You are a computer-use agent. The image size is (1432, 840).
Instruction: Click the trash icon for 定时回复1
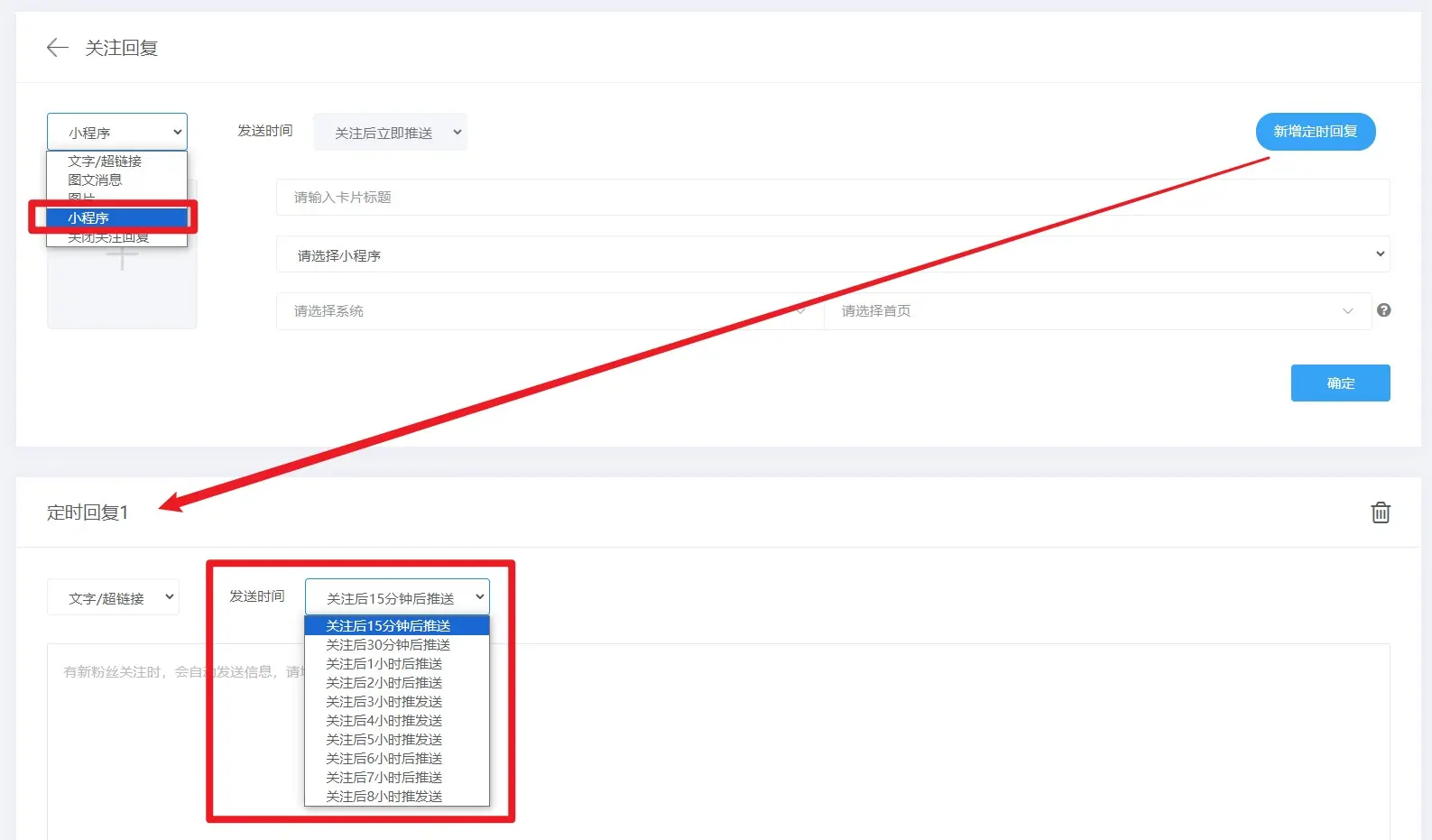click(1380, 512)
